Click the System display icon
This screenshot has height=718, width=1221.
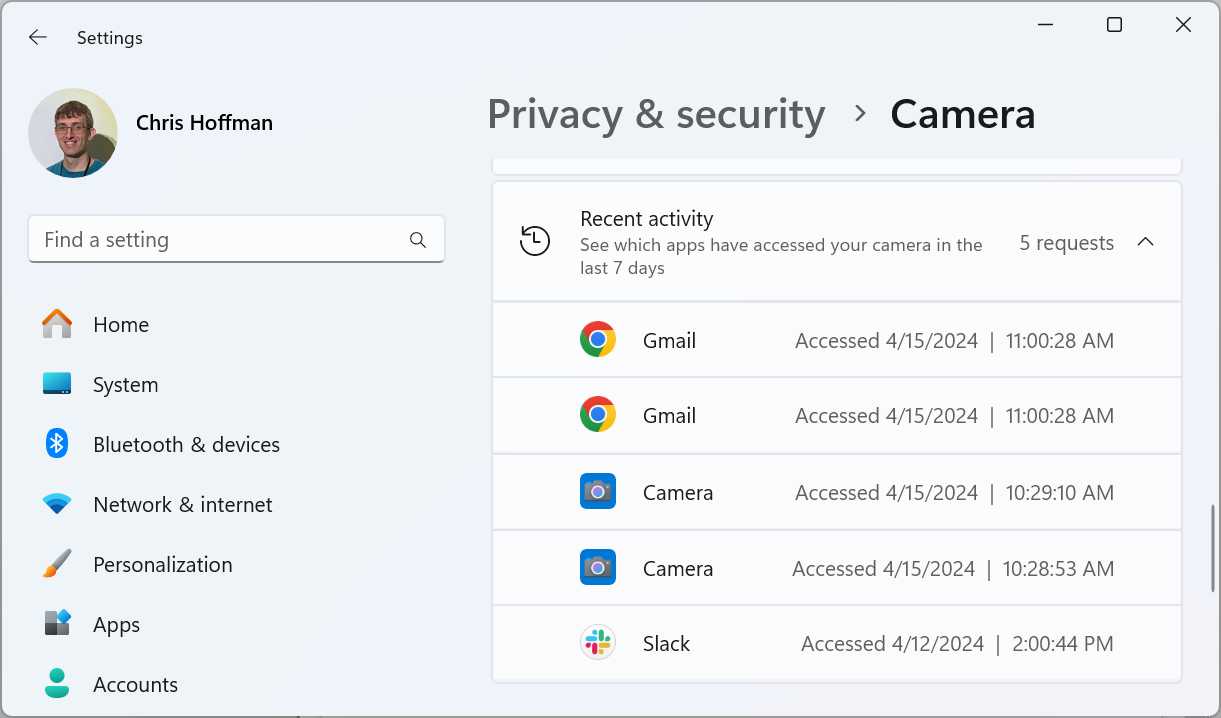click(x=57, y=384)
